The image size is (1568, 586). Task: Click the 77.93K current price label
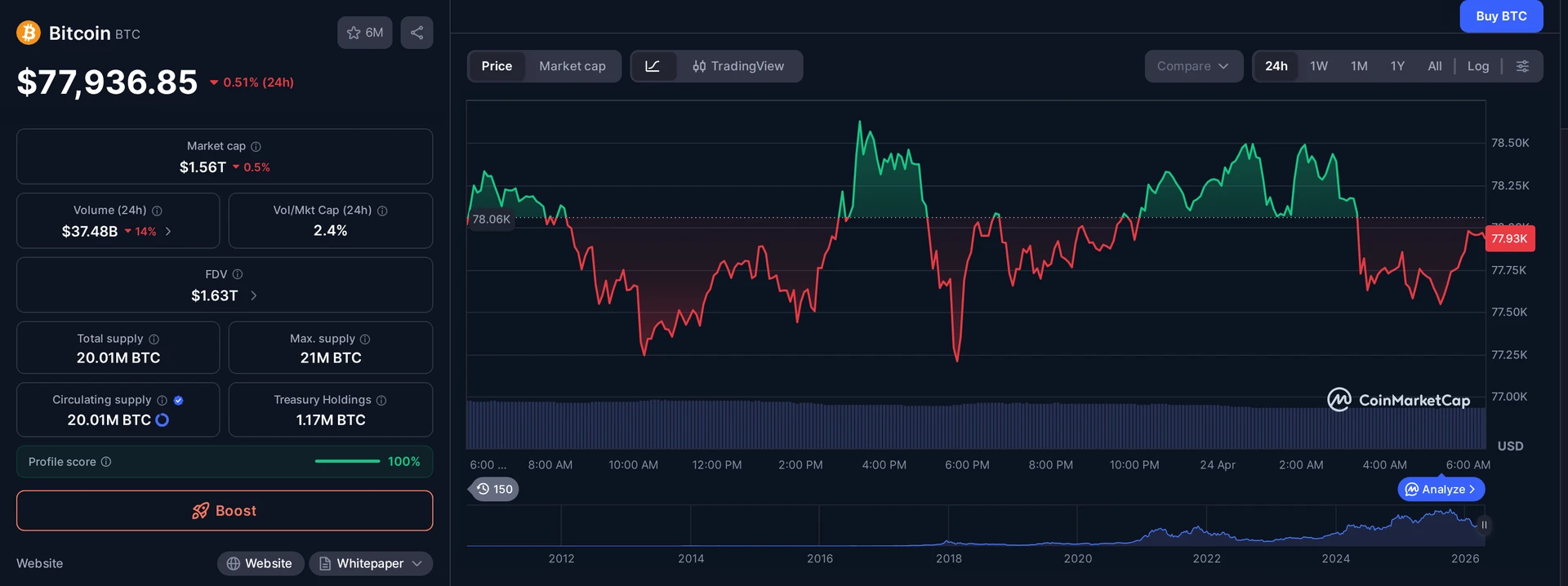[1509, 238]
